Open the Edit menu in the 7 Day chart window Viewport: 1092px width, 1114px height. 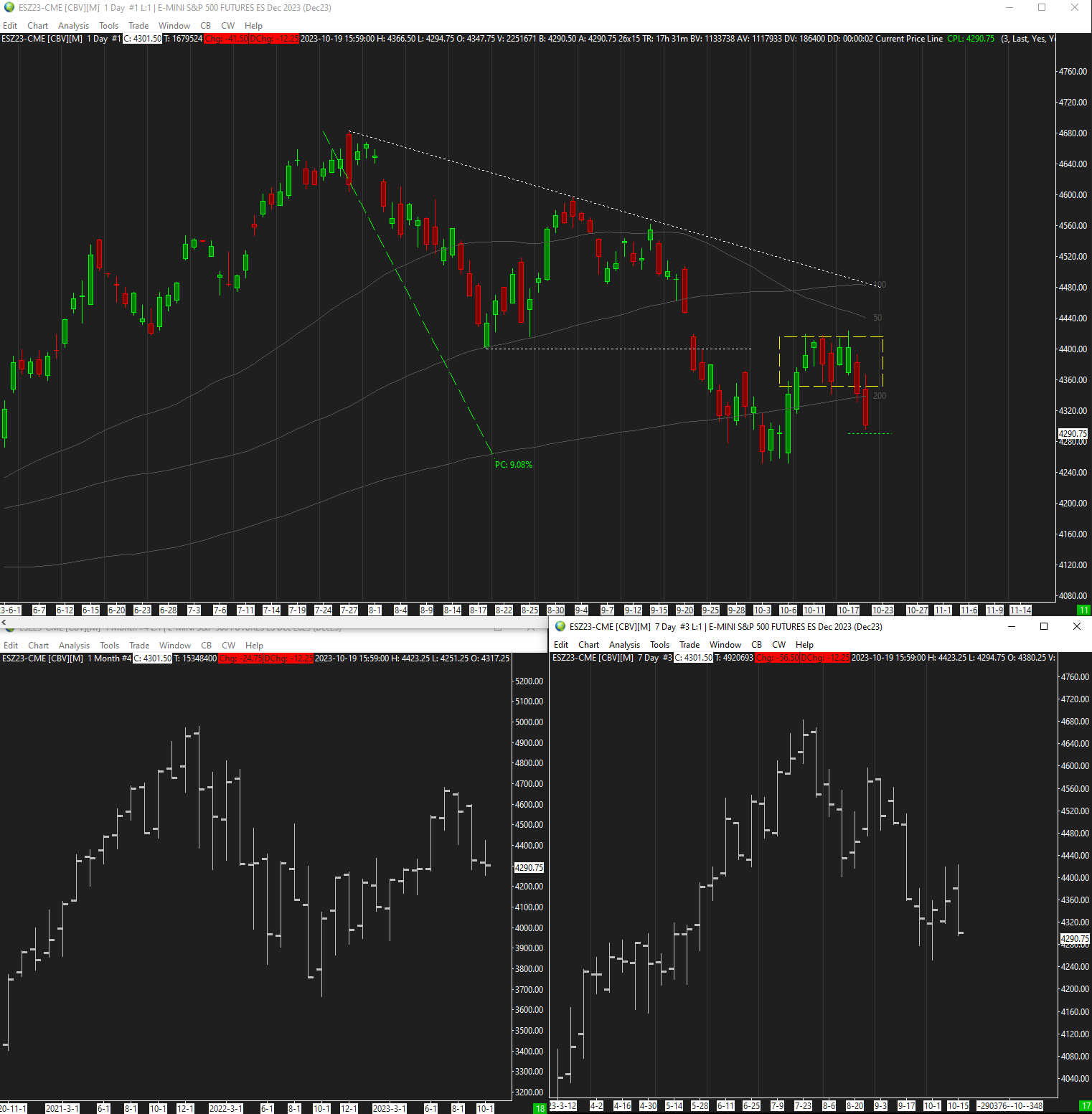pos(561,645)
